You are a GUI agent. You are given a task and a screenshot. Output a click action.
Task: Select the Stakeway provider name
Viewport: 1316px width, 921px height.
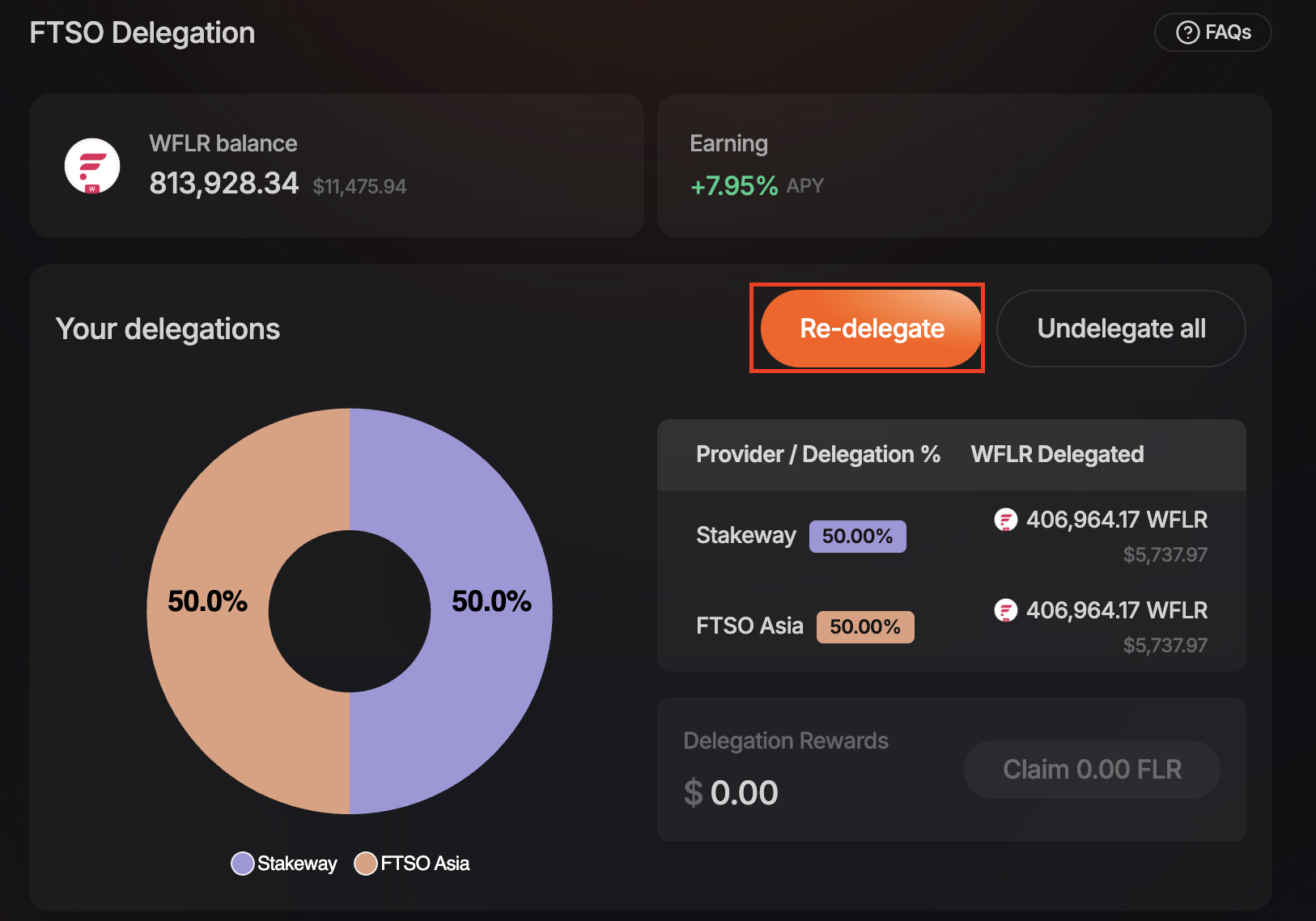(745, 536)
